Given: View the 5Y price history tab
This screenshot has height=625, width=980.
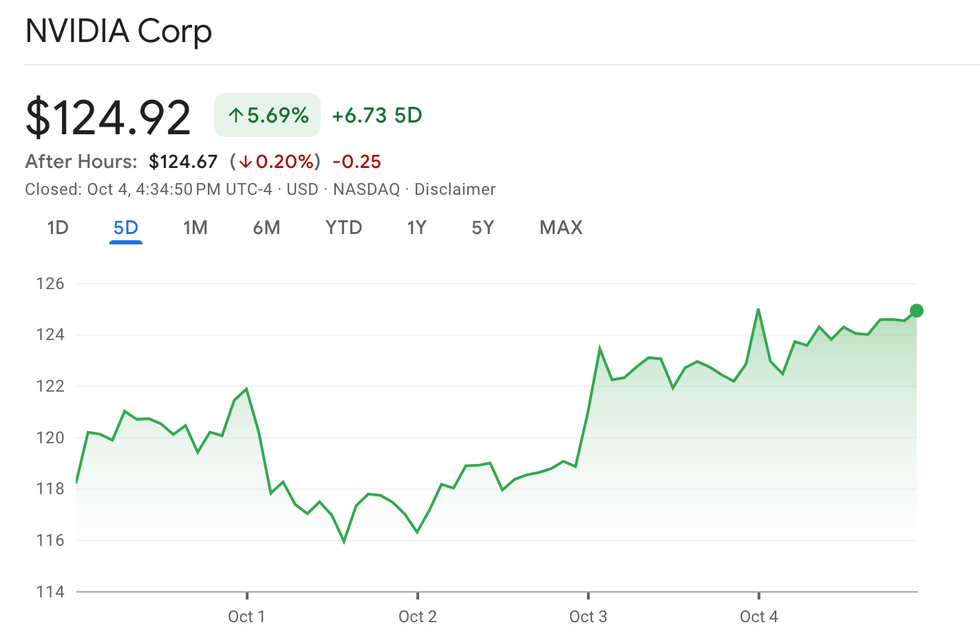Looking at the screenshot, I should [483, 228].
